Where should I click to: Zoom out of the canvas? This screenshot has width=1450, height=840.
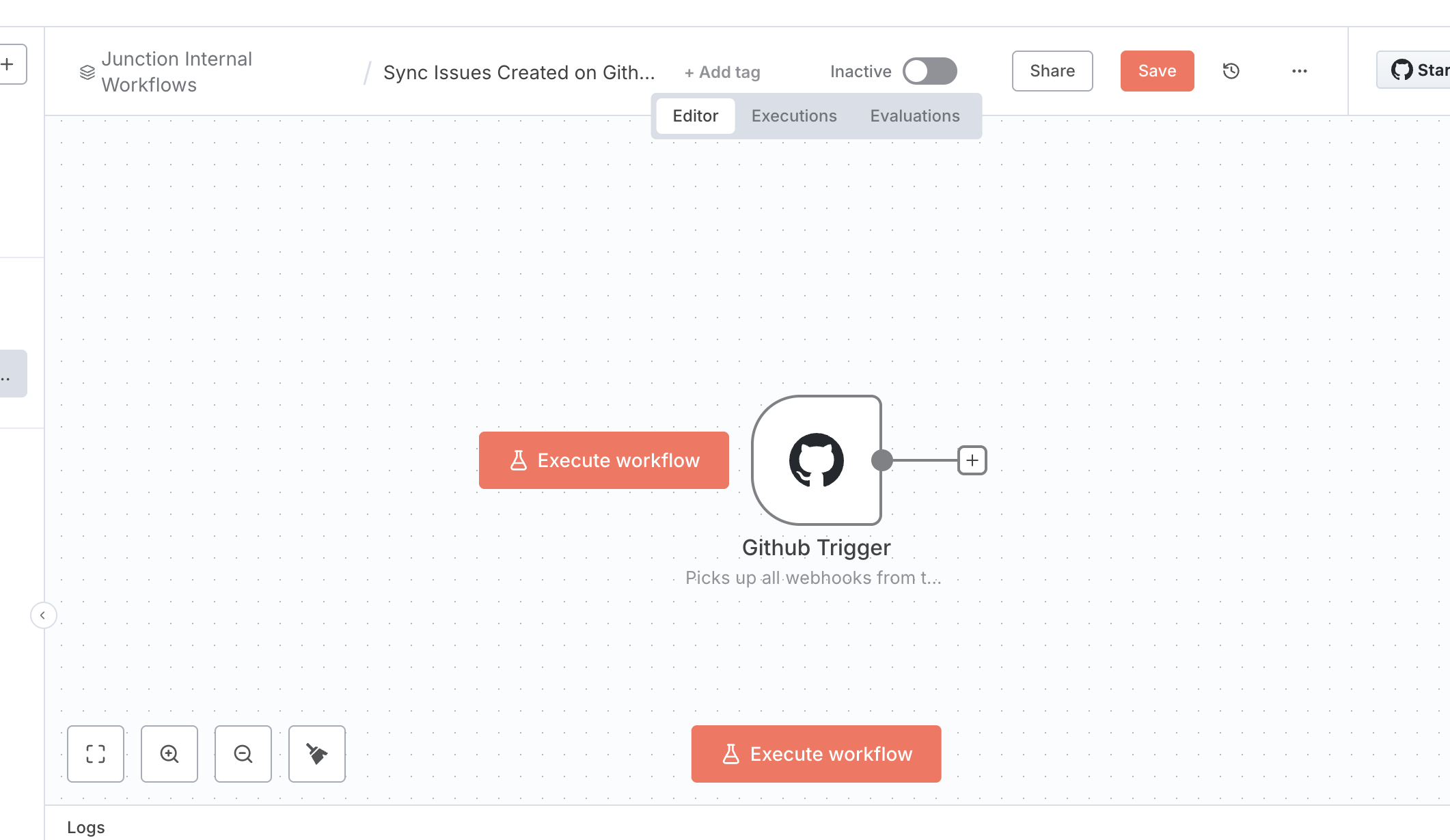[x=243, y=754]
